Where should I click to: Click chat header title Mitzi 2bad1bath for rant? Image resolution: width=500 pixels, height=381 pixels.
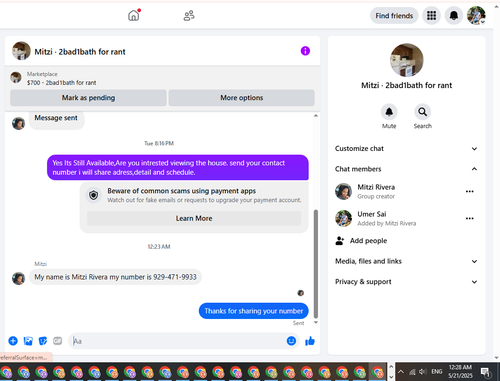[x=80, y=52]
